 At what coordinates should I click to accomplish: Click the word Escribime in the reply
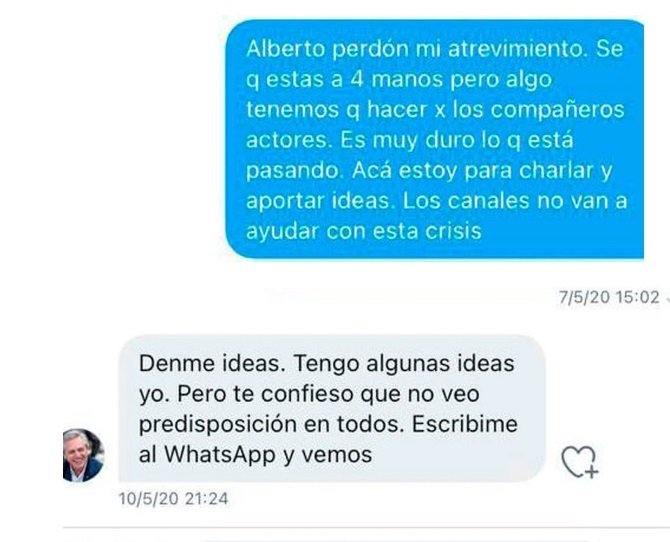[465, 424]
